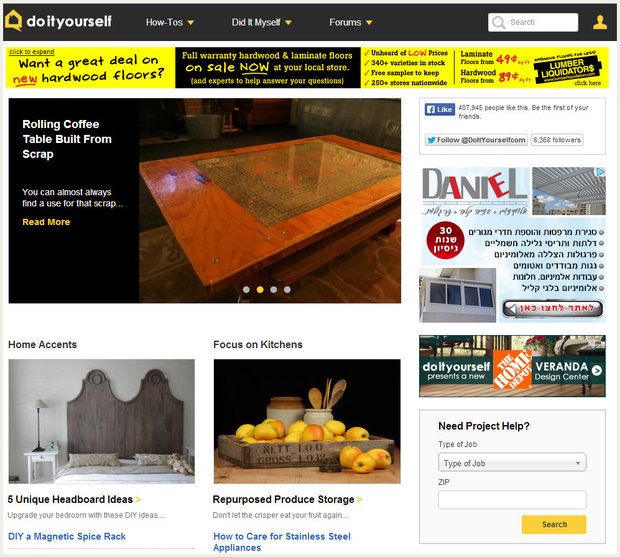Click the Home Depot logo in banner
Image resolution: width=620 pixels, height=557 pixels.
[511, 366]
